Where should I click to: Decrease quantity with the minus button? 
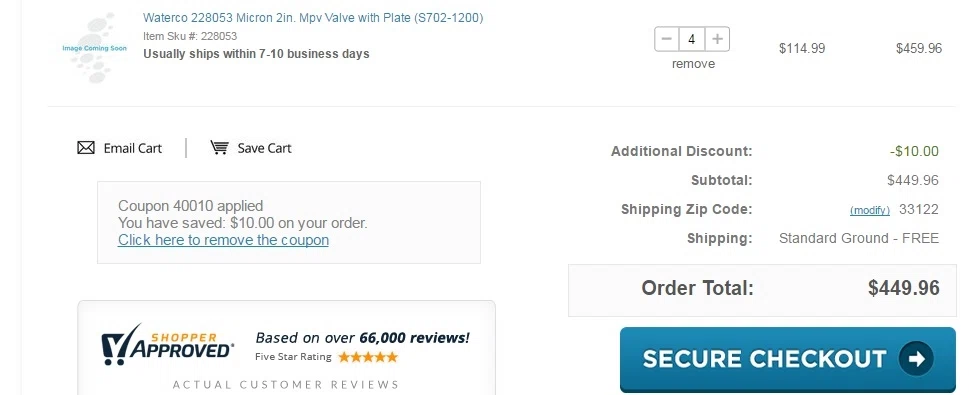(x=666, y=40)
